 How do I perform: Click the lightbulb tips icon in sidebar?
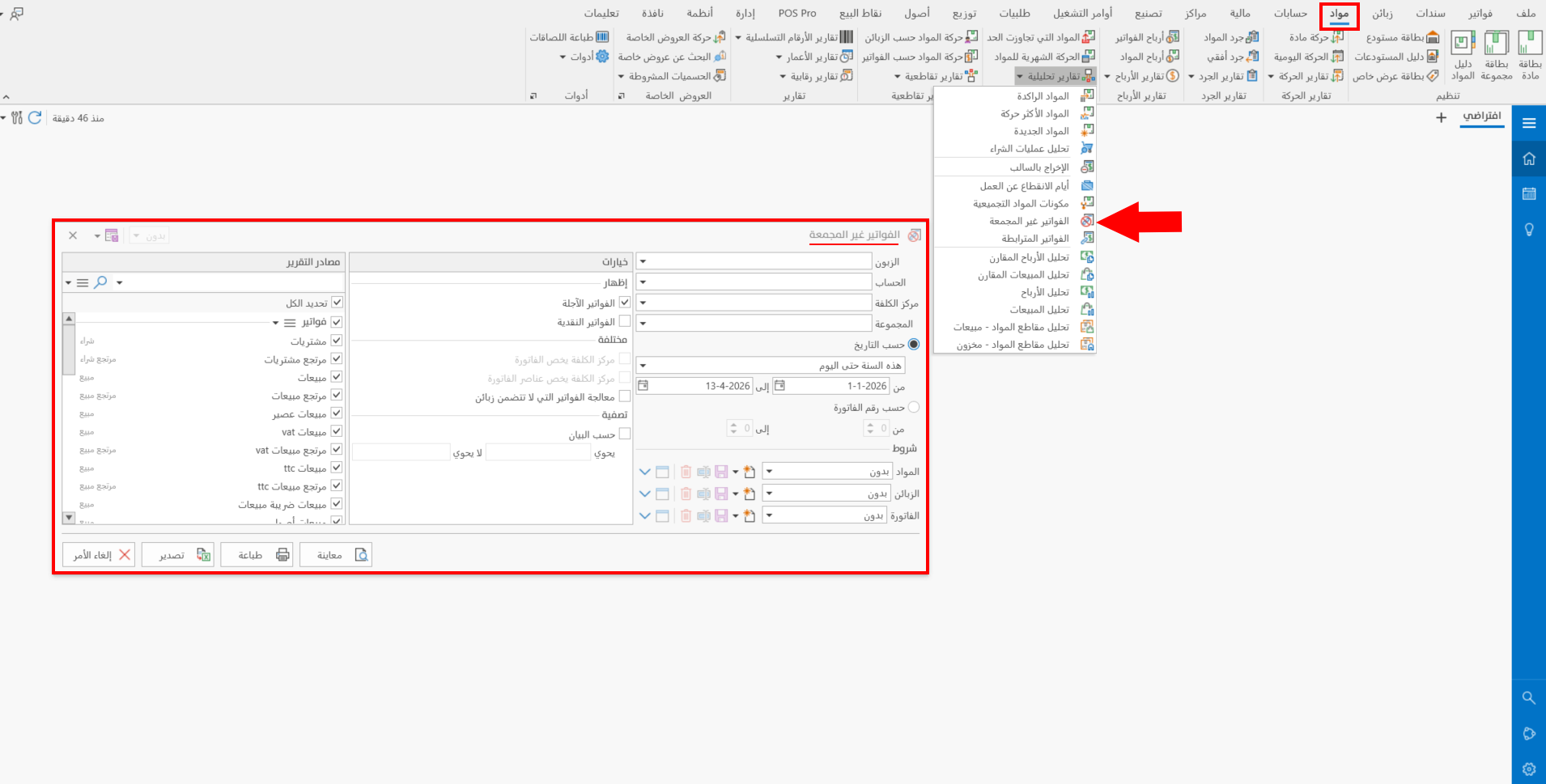[1529, 230]
